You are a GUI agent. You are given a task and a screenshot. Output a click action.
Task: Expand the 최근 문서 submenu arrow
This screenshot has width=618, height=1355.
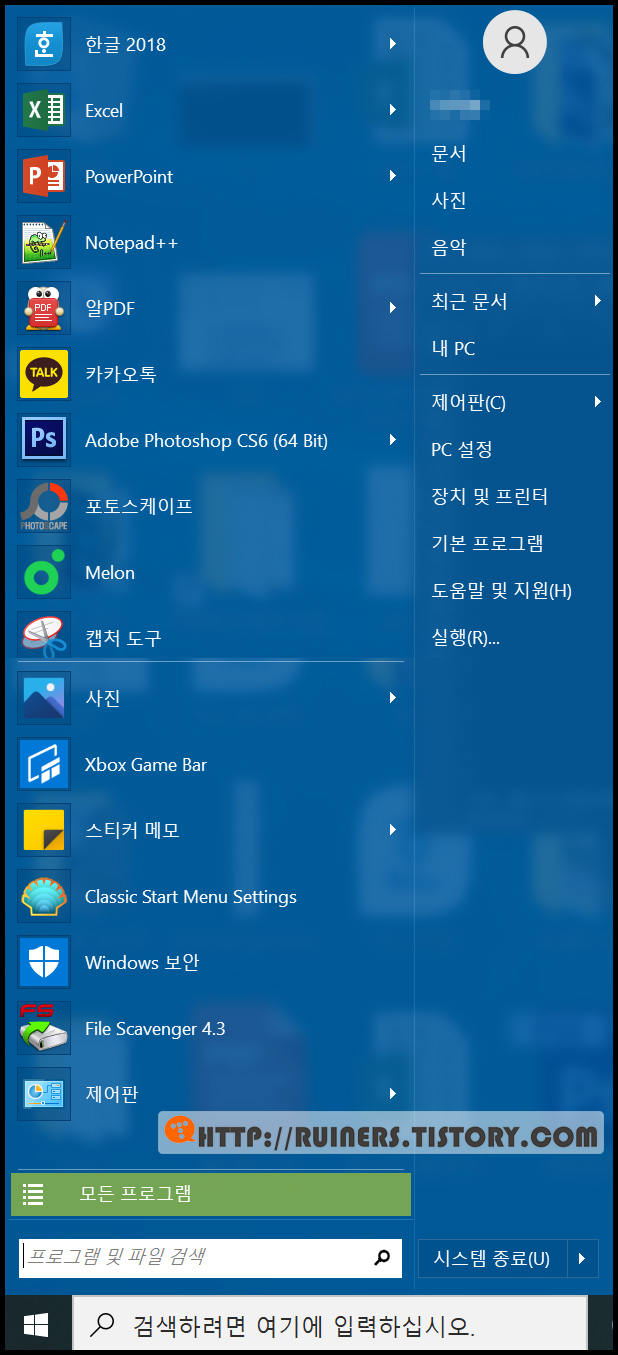point(597,301)
